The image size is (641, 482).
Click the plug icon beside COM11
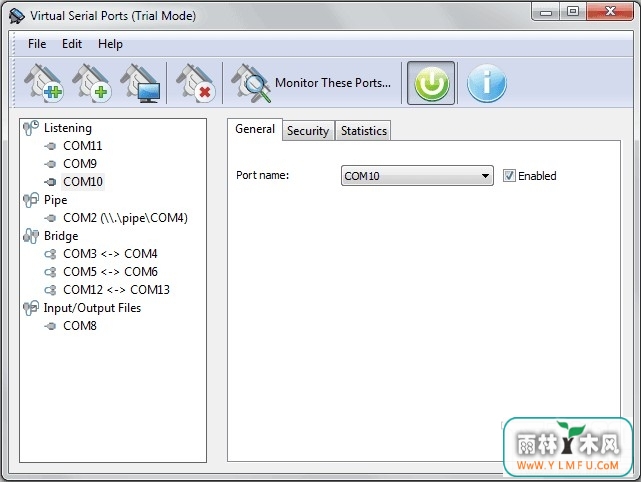[x=50, y=146]
